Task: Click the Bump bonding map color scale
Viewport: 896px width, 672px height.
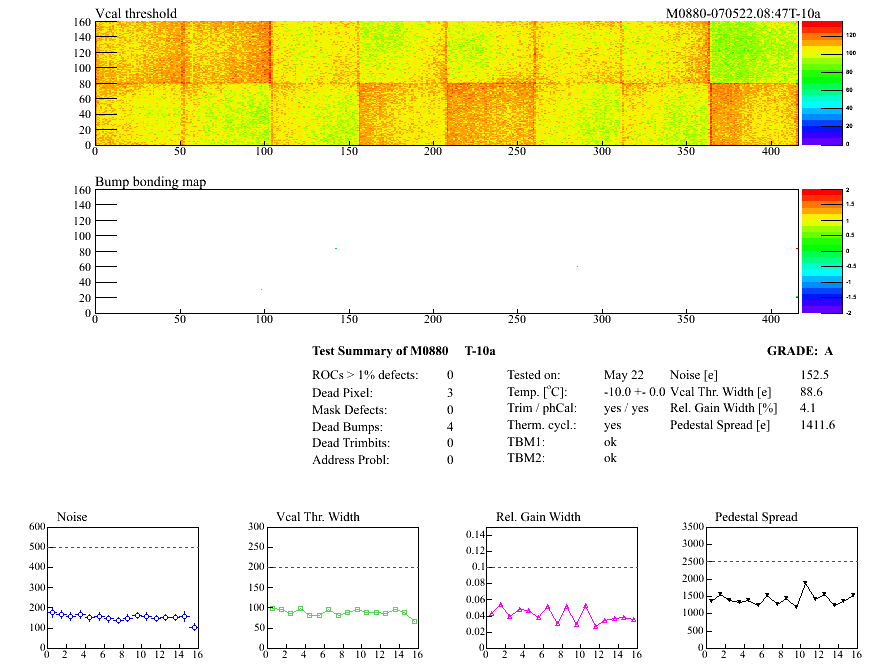Action: pos(813,250)
